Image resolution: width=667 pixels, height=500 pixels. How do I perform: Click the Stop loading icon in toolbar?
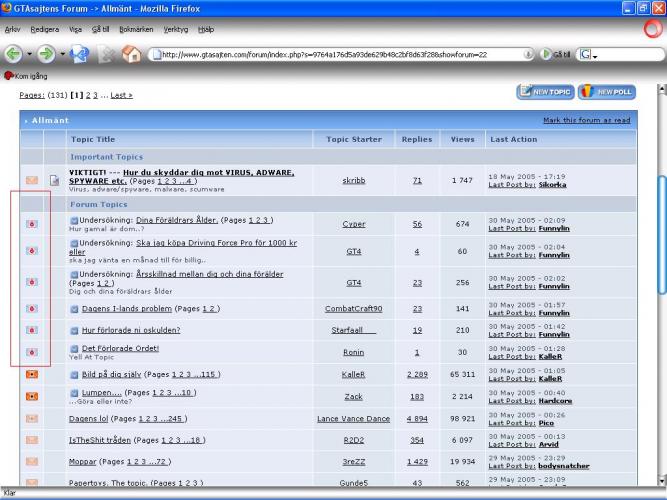tap(107, 54)
